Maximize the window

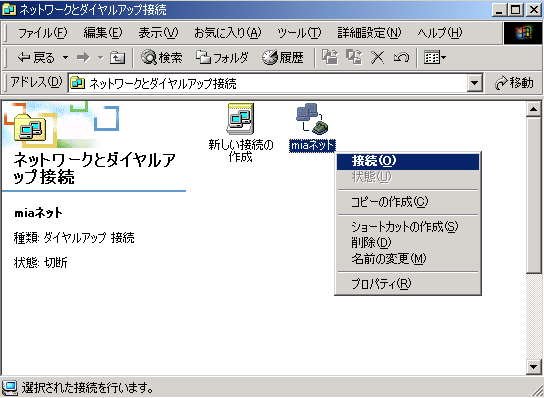(x=516, y=10)
